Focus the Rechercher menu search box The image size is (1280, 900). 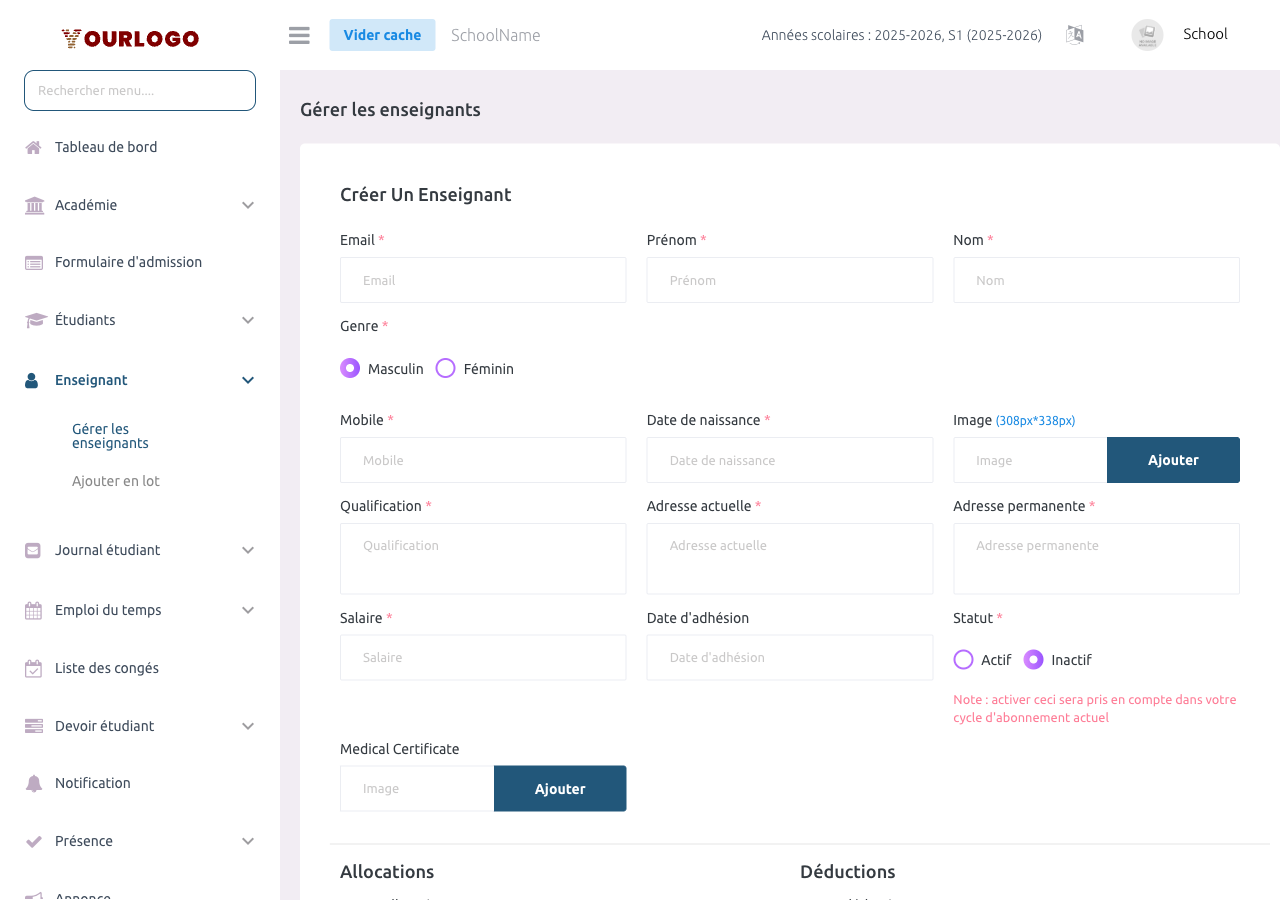140,90
